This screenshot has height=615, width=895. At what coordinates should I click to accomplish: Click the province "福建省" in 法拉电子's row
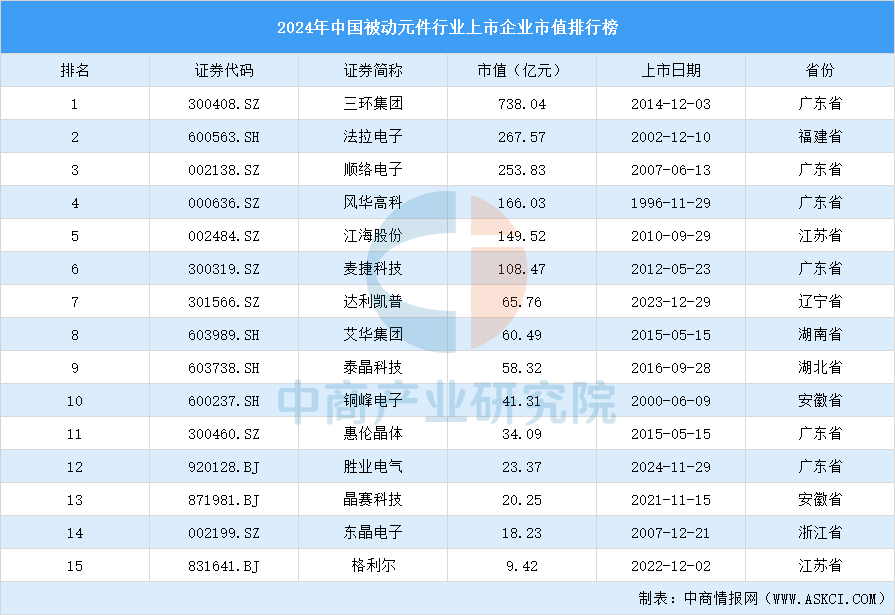coord(820,136)
